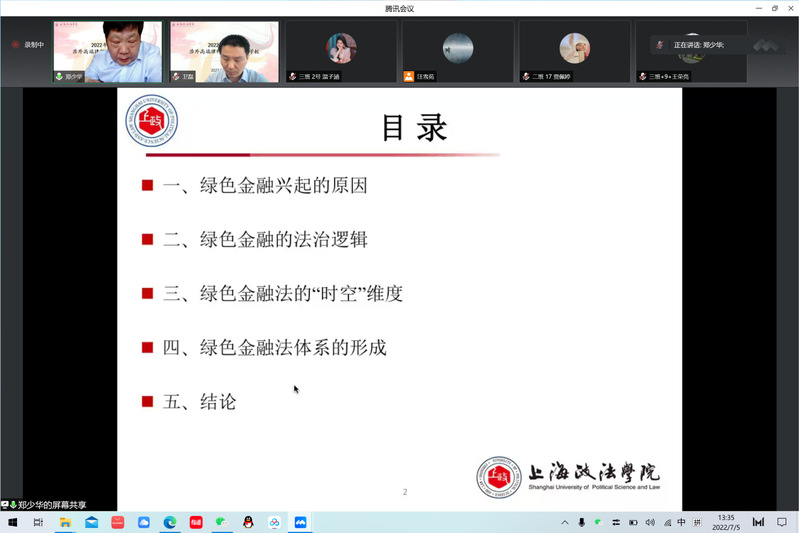Open the Windows Start menu
The width and height of the screenshot is (799, 533).
tap(13, 522)
